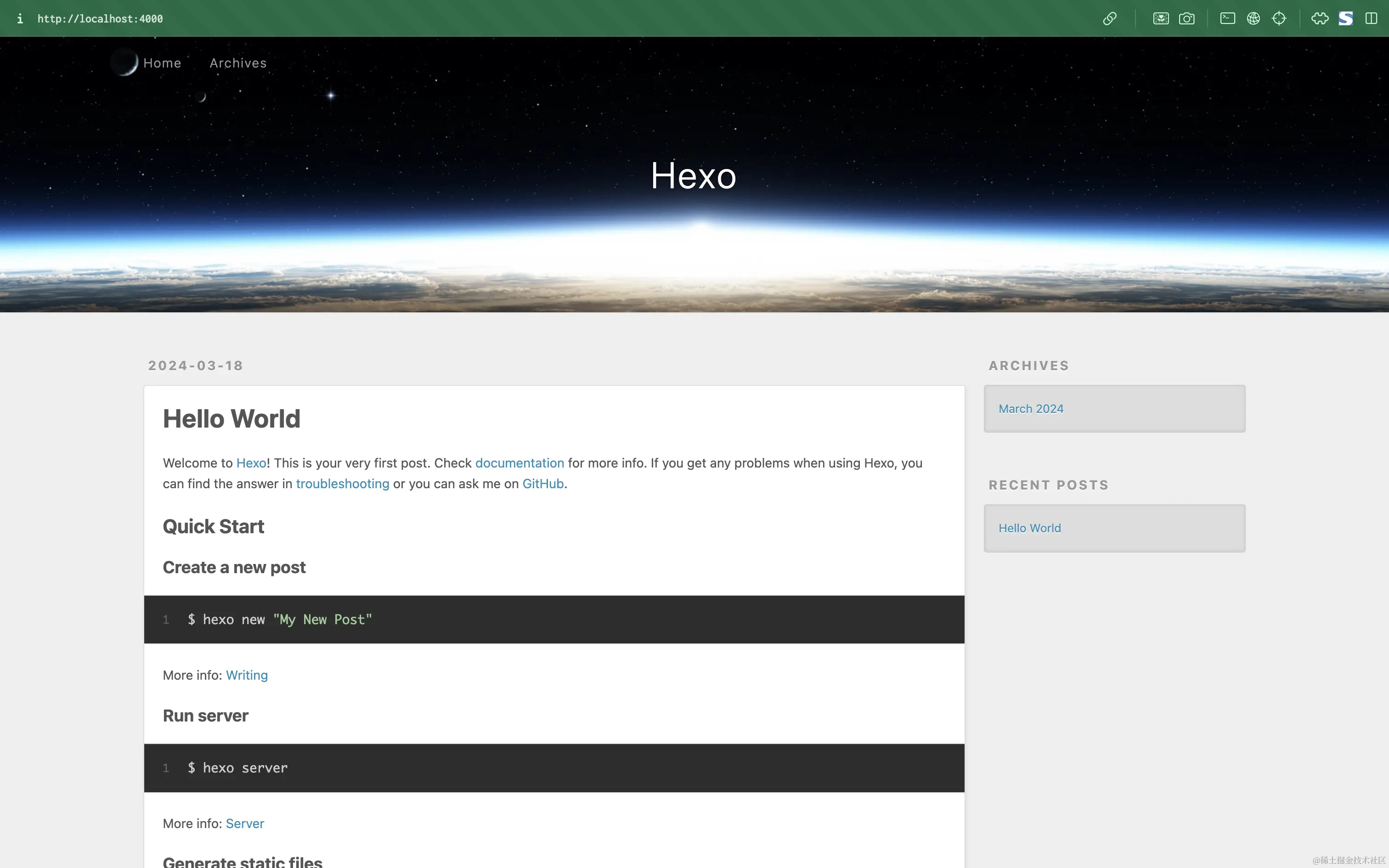Click the hexo new "My New Post" code line

point(280,620)
